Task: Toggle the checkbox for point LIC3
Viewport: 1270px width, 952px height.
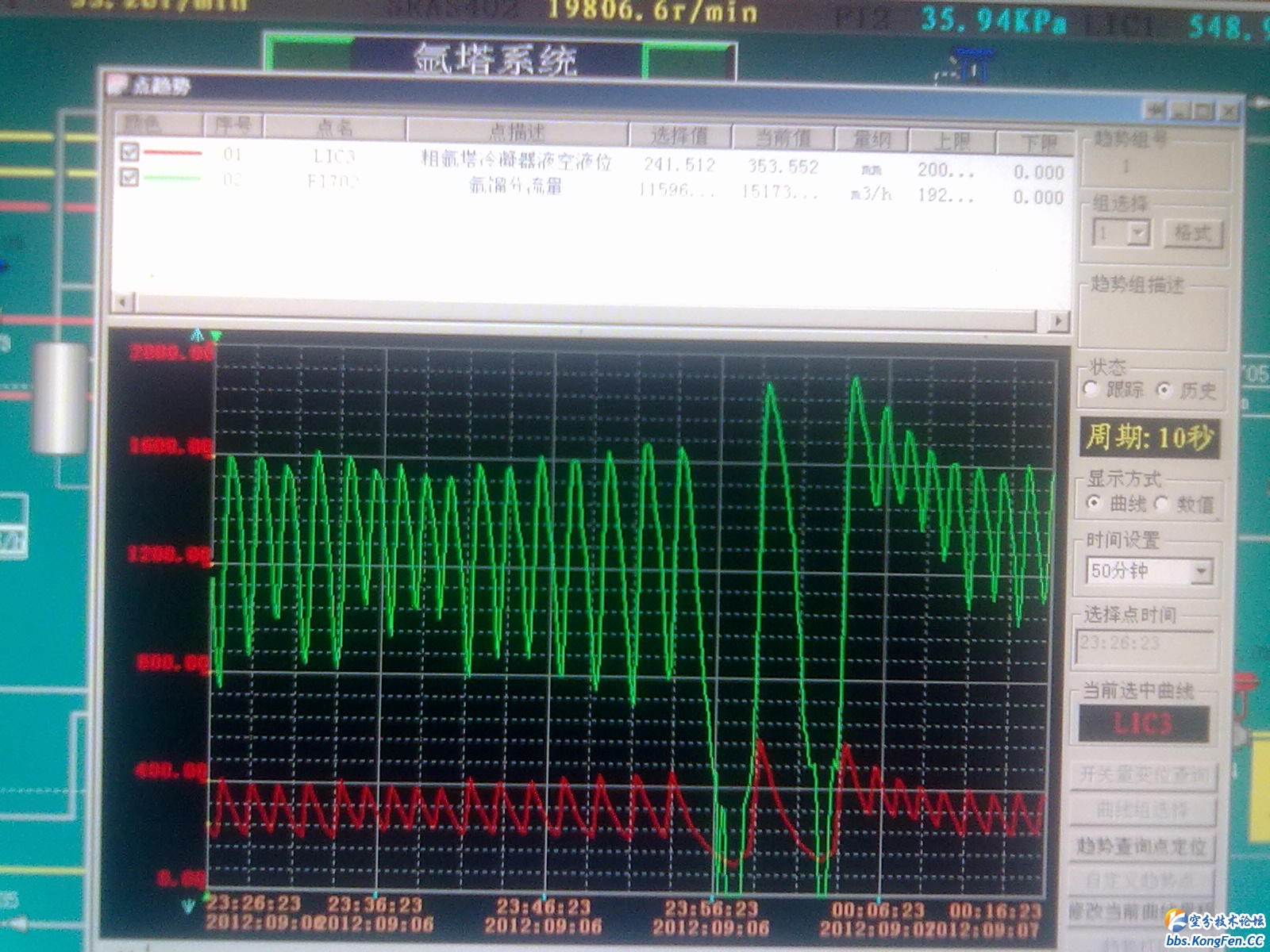Action: tap(129, 152)
